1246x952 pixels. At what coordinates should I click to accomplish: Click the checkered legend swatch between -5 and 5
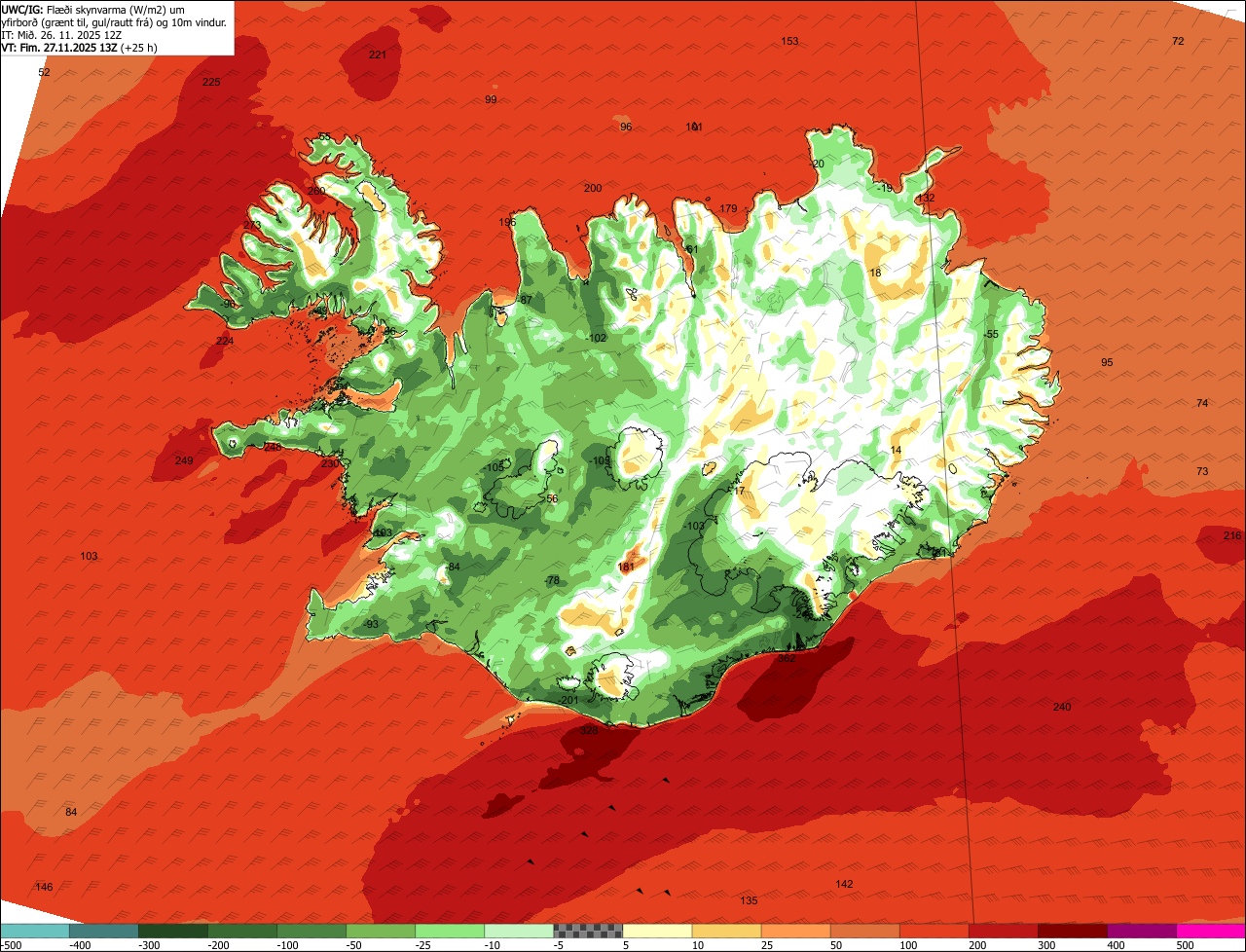point(588,931)
